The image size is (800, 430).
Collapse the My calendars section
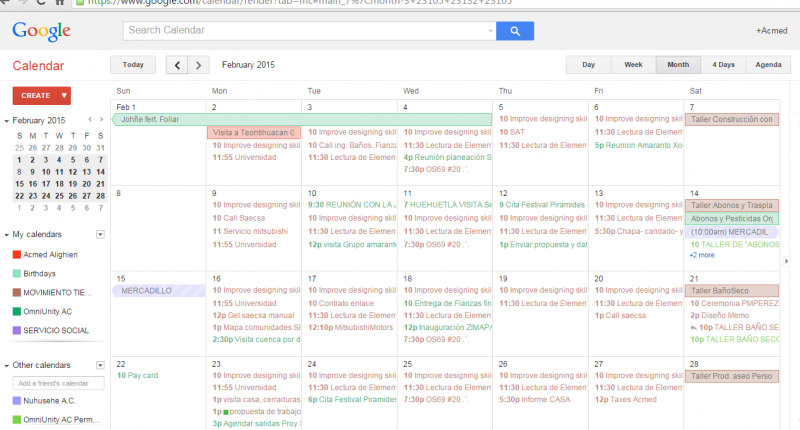coord(7,235)
